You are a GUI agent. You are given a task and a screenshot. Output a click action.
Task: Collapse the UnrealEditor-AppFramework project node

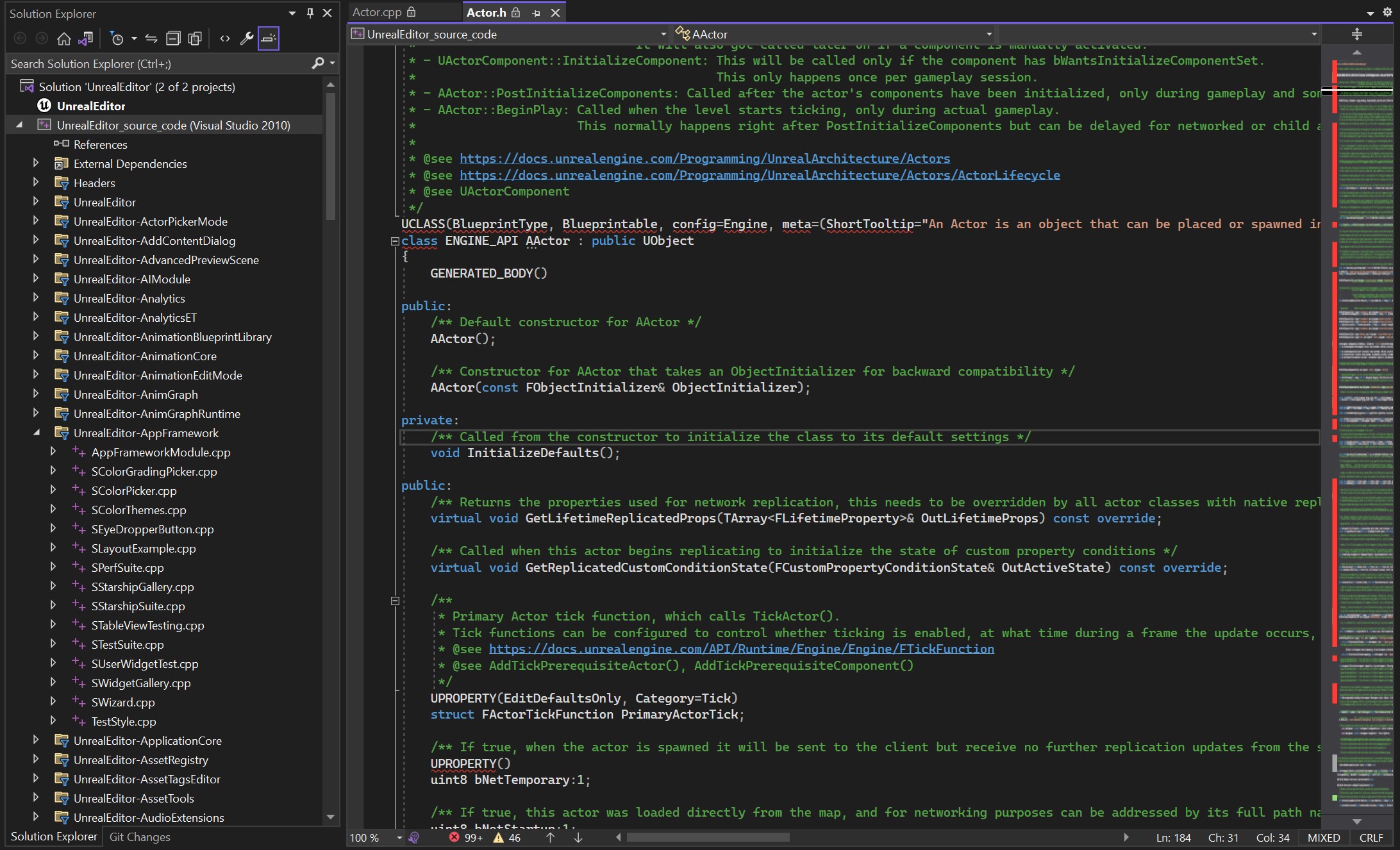coord(36,433)
